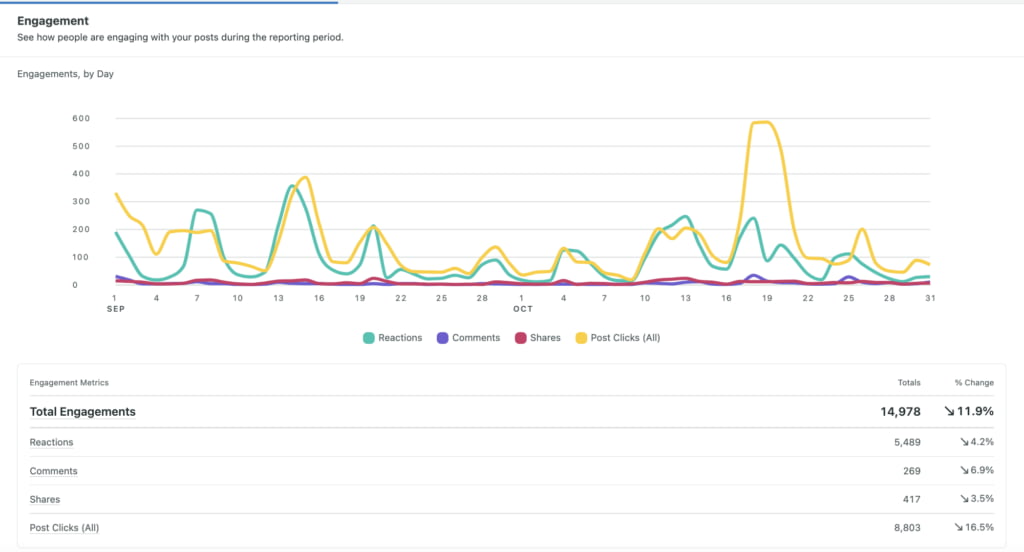
Task: Click the Total Engagements row label
Action: 83,411
